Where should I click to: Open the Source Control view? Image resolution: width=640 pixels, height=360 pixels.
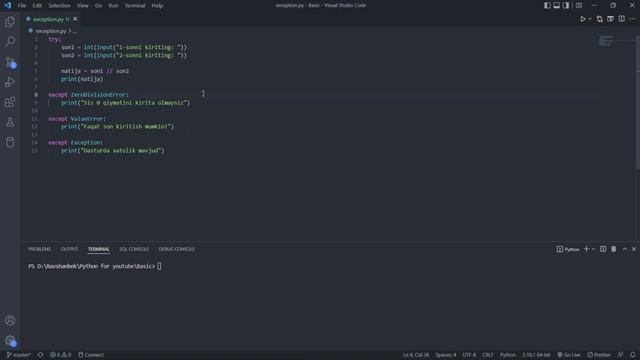10,62
